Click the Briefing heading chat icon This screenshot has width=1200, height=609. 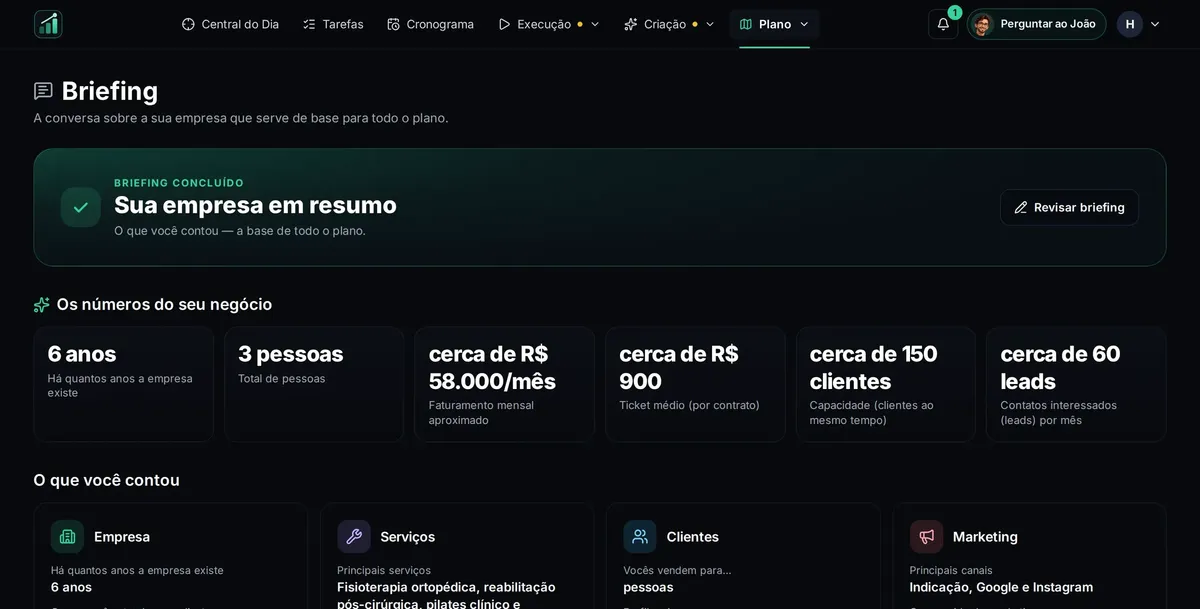pyautogui.click(x=43, y=91)
